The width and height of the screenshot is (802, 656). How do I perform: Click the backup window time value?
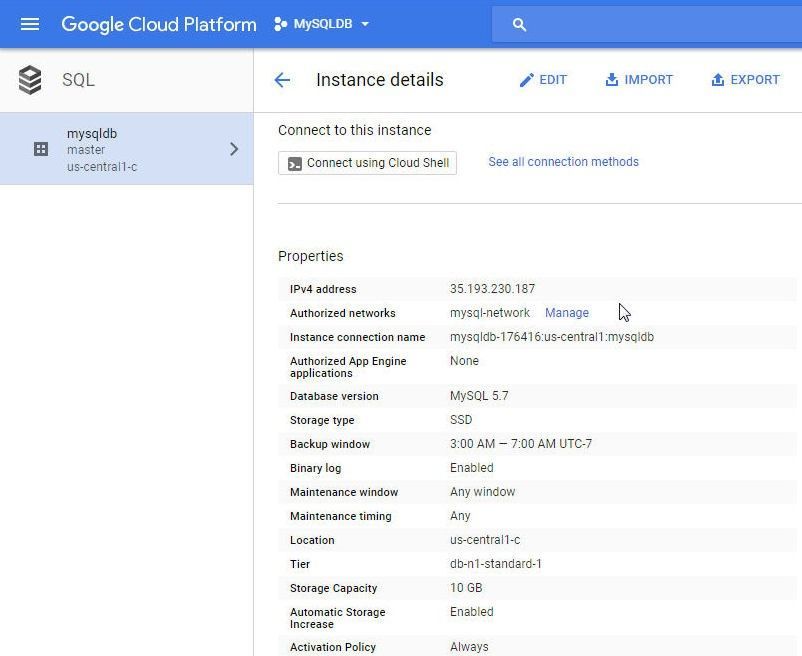pos(521,444)
